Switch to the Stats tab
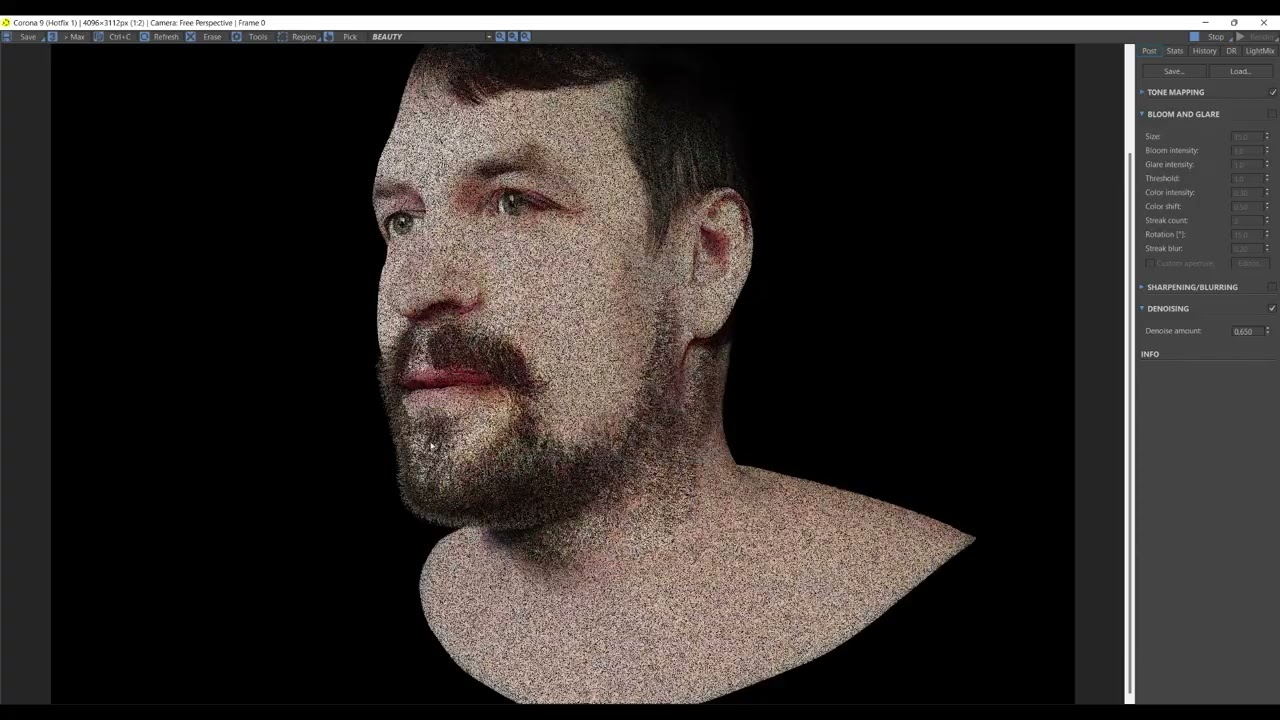The width and height of the screenshot is (1280, 720). pyautogui.click(x=1175, y=51)
